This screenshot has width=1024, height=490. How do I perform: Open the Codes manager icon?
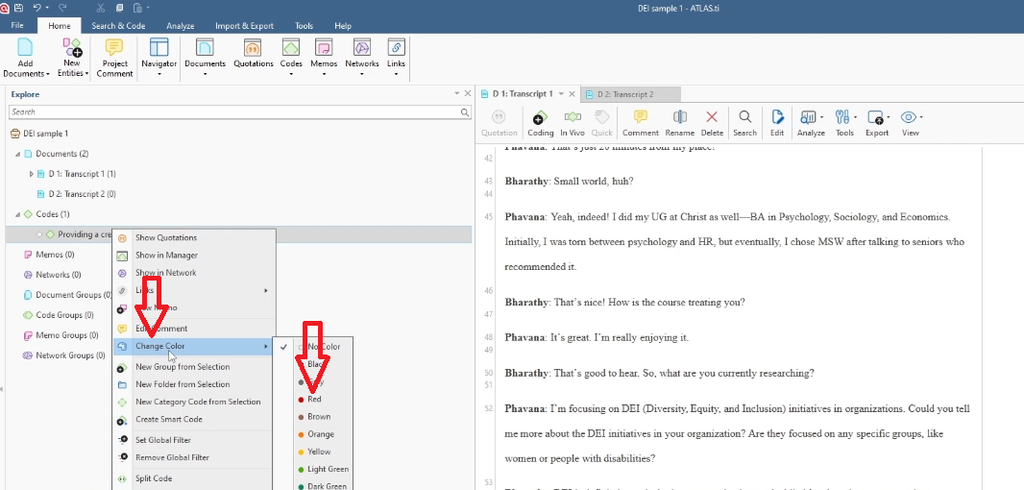pyautogui.click(x=291, y=49)
